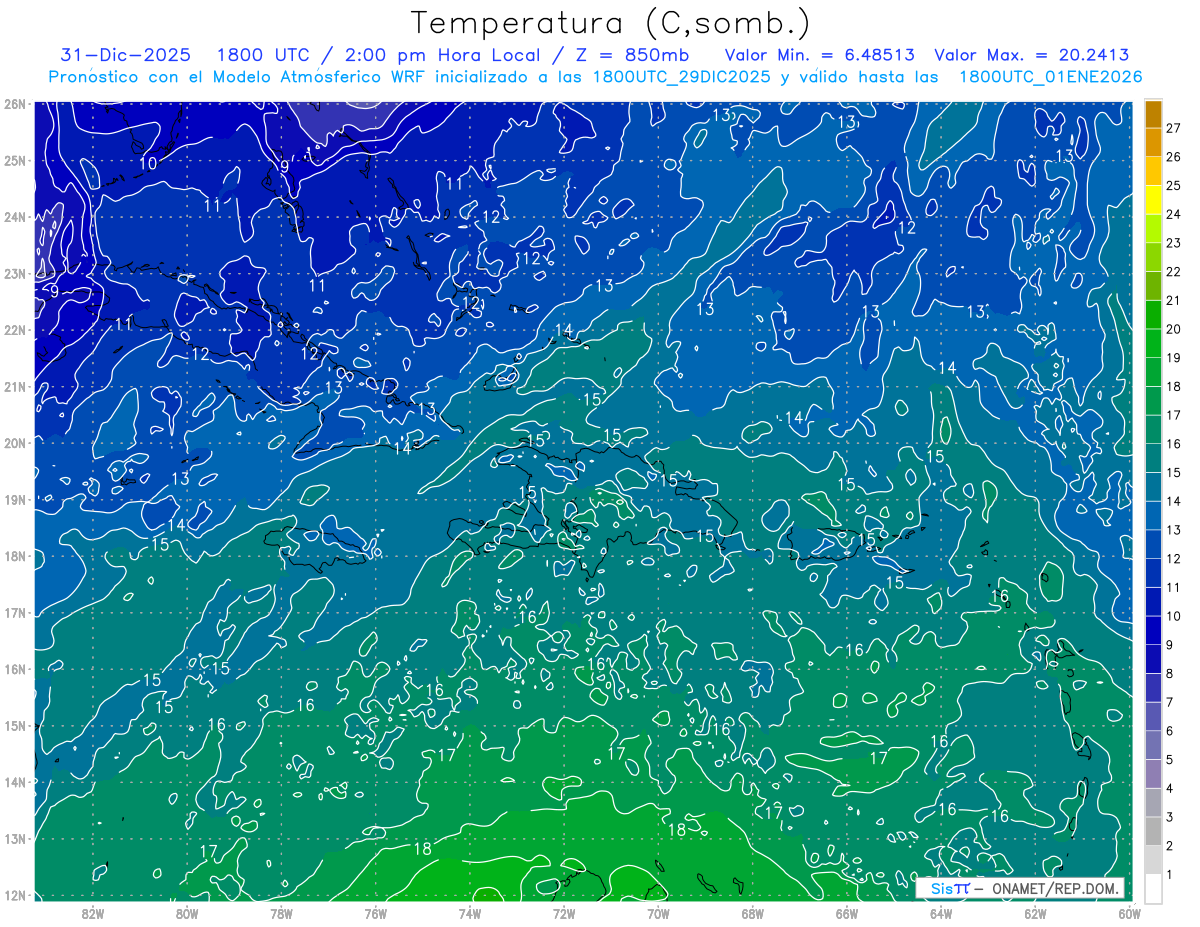Screen dimensions: 1200x927
Task: Click the "70W" longitude axis label
Action: coord(658,913)
